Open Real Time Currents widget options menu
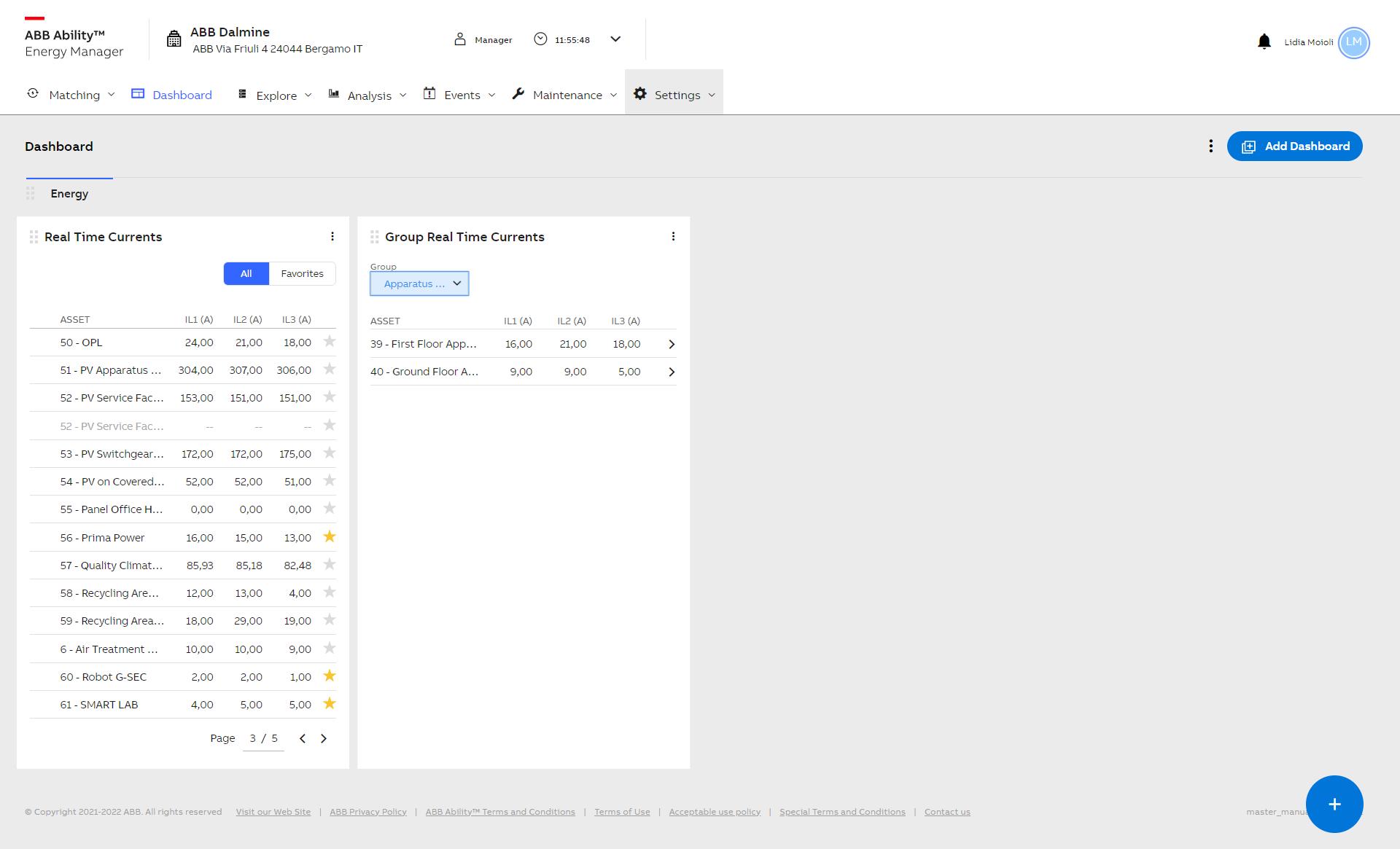This screenshot has width=1400, height=849. pos(332,237)
